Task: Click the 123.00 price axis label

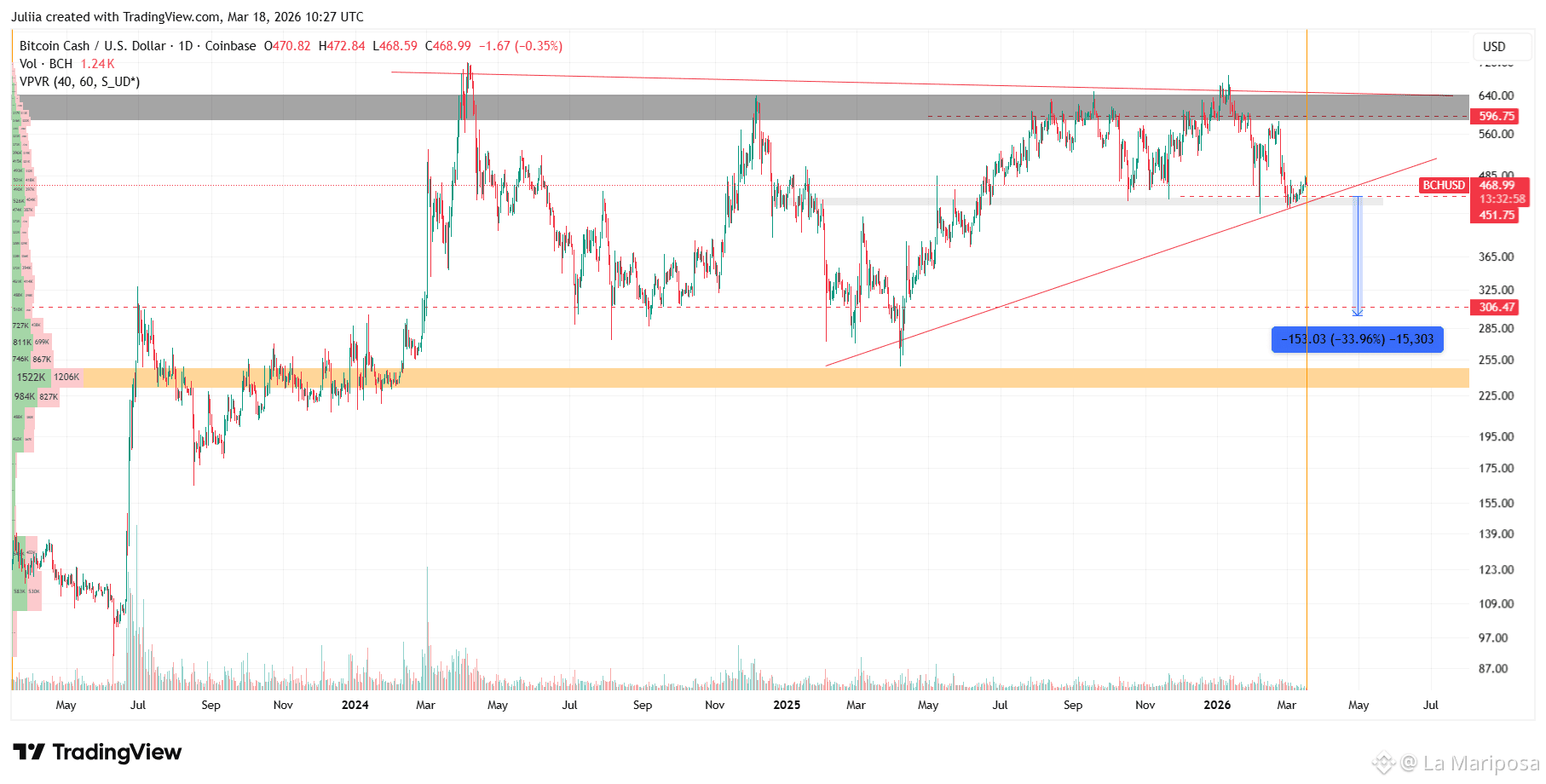Action: [x=1497, y=569]
